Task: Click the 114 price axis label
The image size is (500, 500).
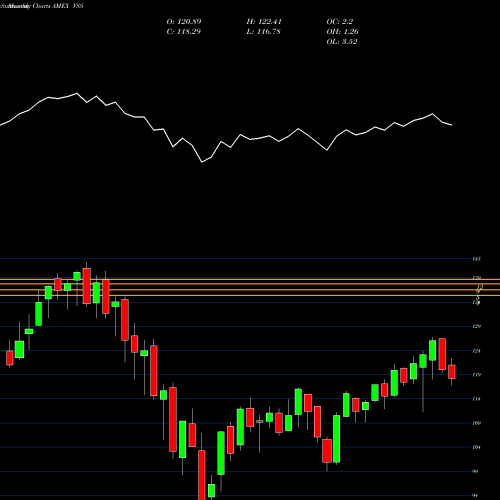Action: tap(477, 399)
